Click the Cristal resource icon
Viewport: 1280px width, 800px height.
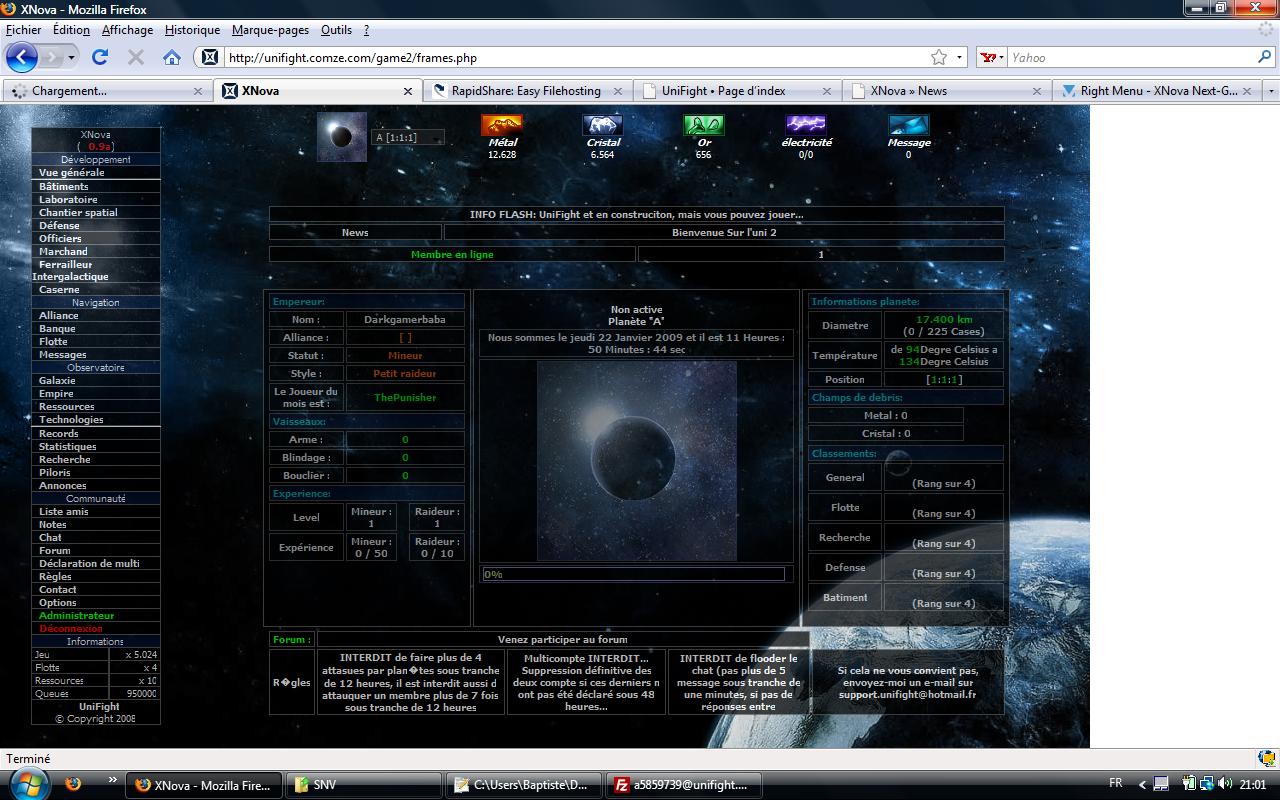click(x=603, y=125)
